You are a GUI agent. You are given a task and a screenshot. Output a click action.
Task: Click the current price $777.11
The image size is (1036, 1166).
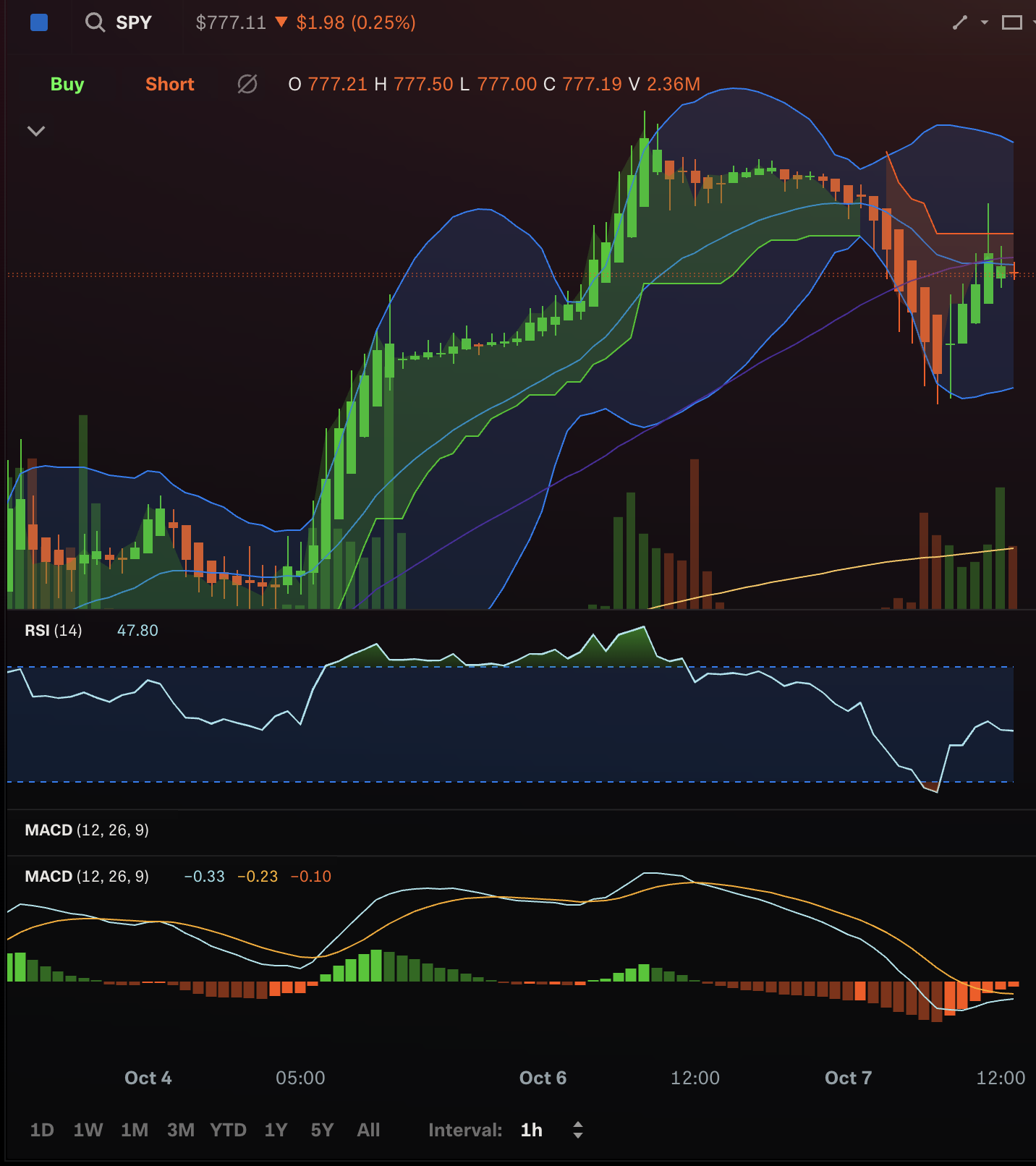point(231,22)
